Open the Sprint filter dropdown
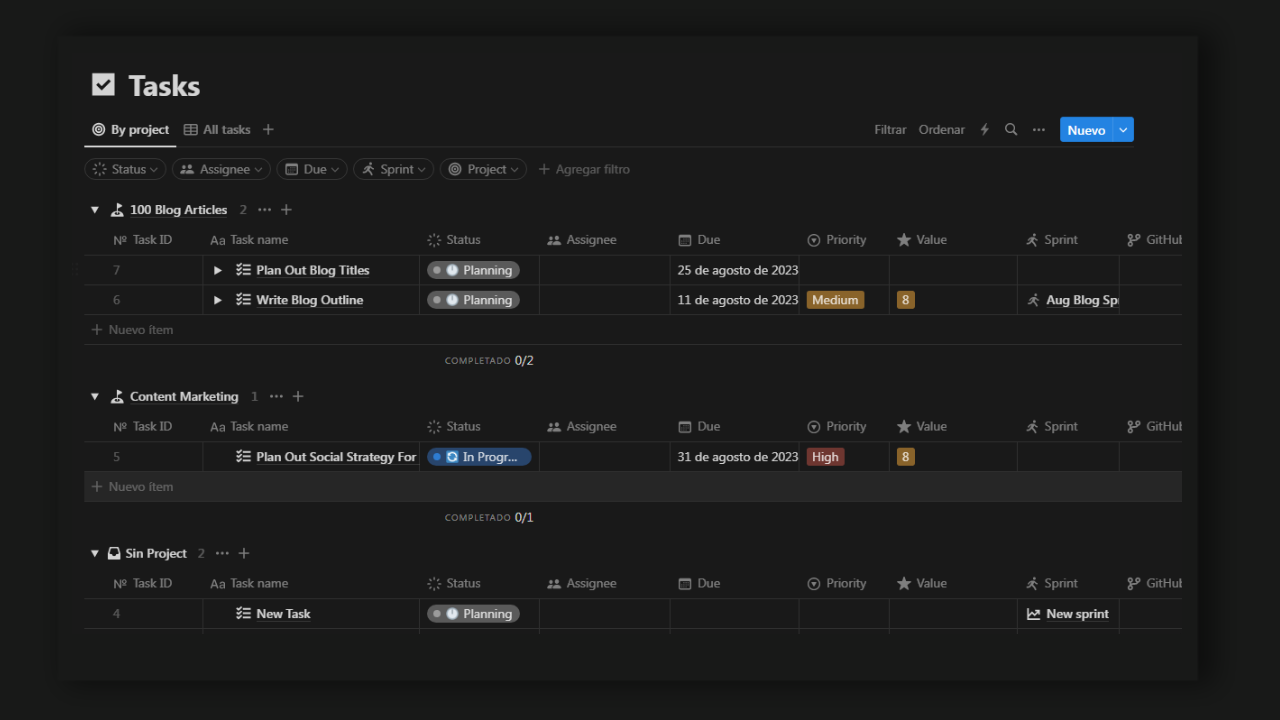This screenshot has width=1280, height=720. click(394, 169)
